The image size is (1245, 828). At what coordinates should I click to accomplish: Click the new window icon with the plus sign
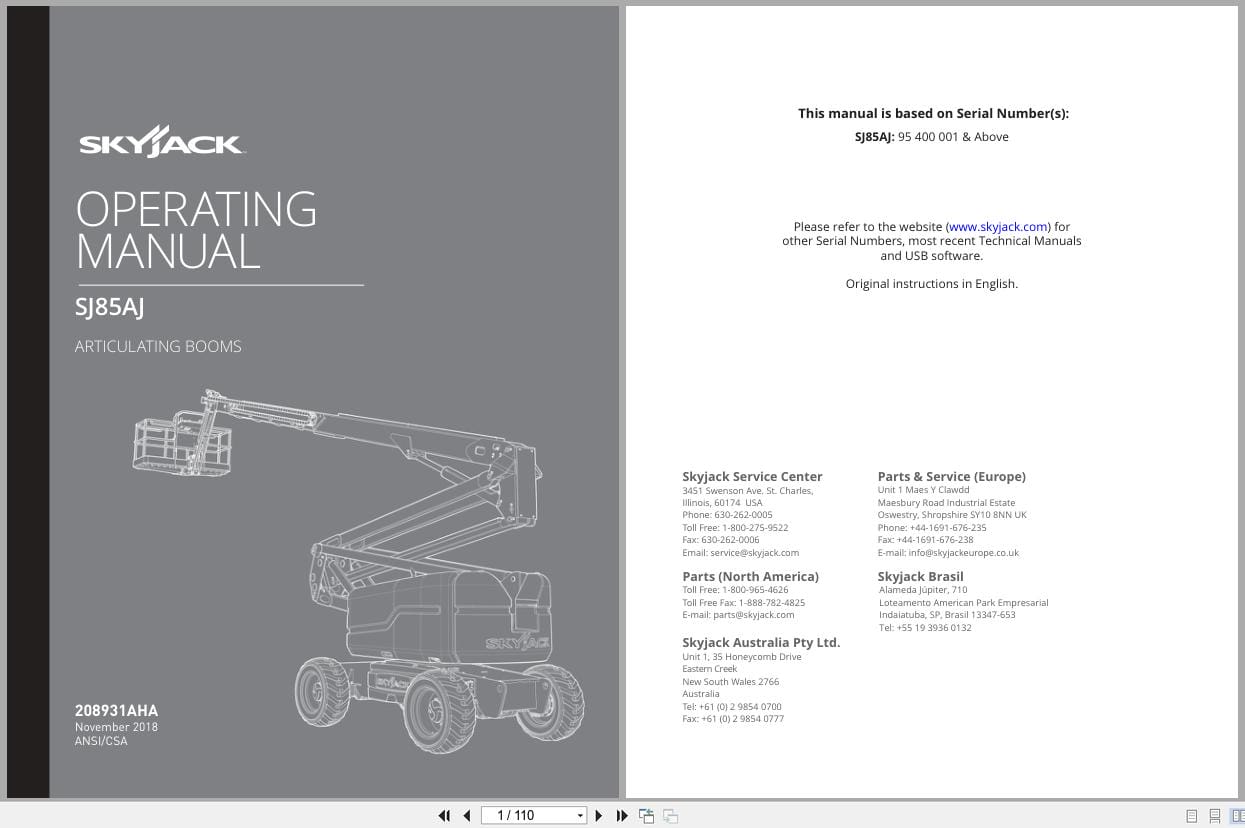pos(646,815)
